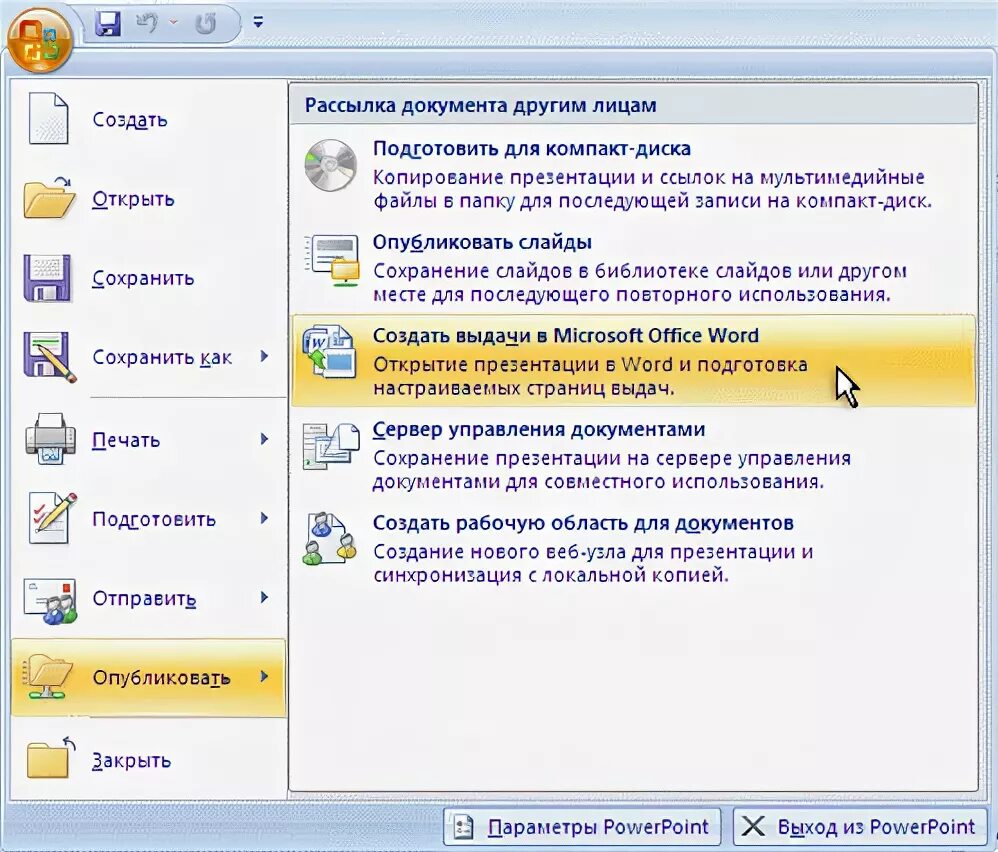Choose Отправить from the menu
This screenshot has width=998, height=852.
(x=148, y=598)
